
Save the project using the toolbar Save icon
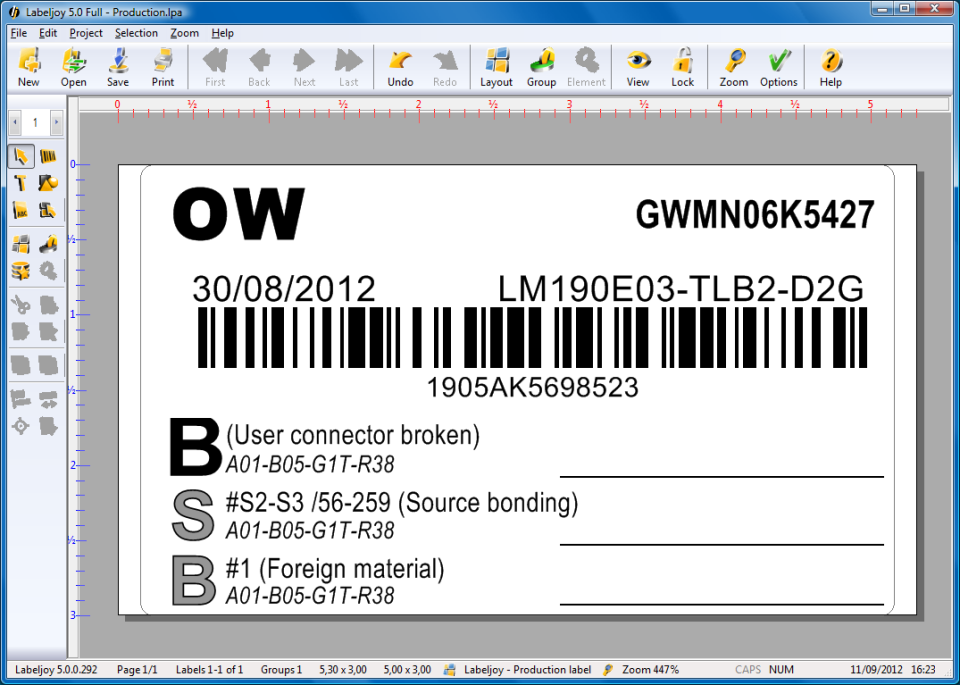pos(118,67)
